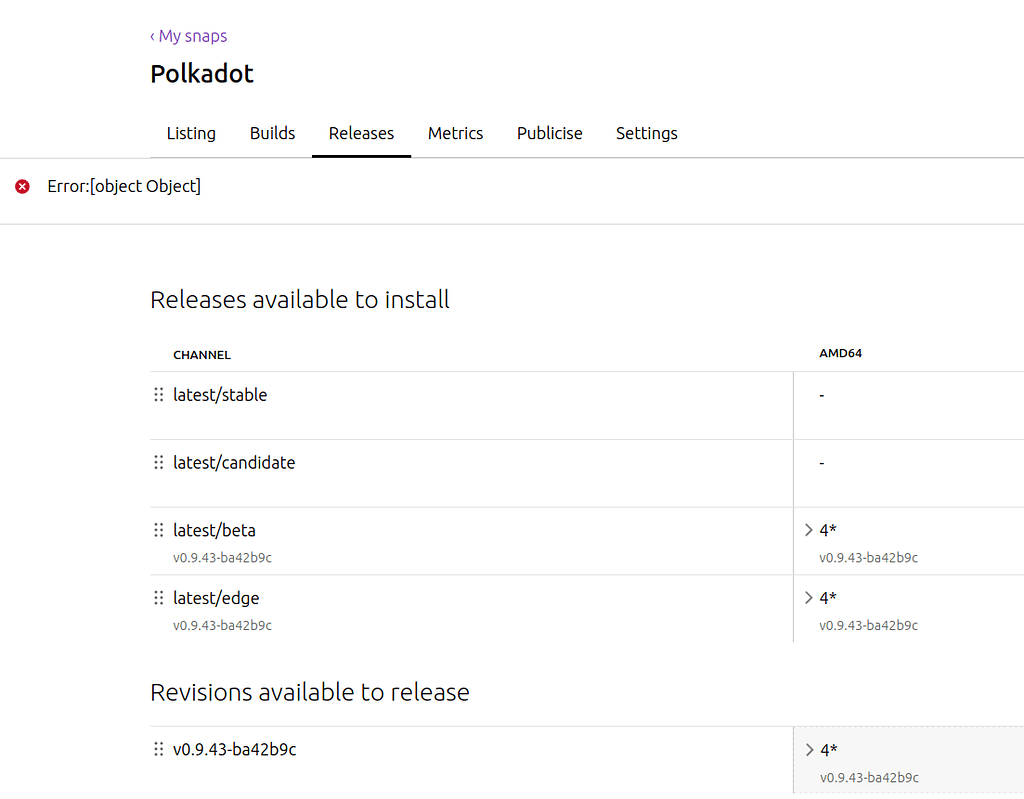Image resolution: width=1024 pixels, height=799 pixels.
Task: Click the latest/edge channel name
Action: tap(216, 598)
